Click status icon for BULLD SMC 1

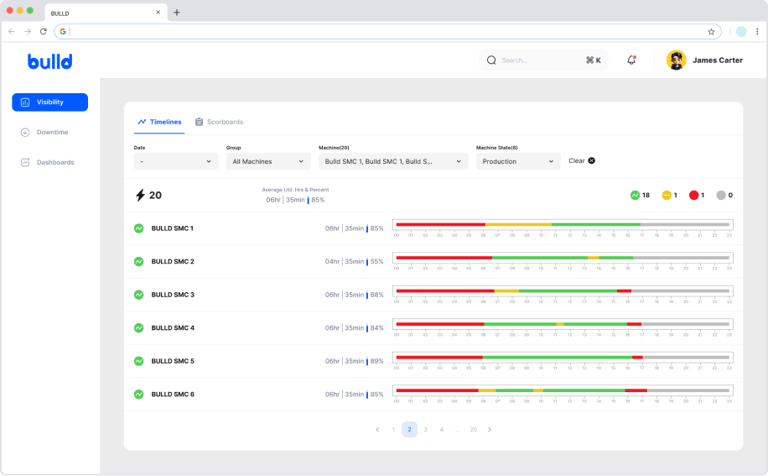tap(139, 228)
